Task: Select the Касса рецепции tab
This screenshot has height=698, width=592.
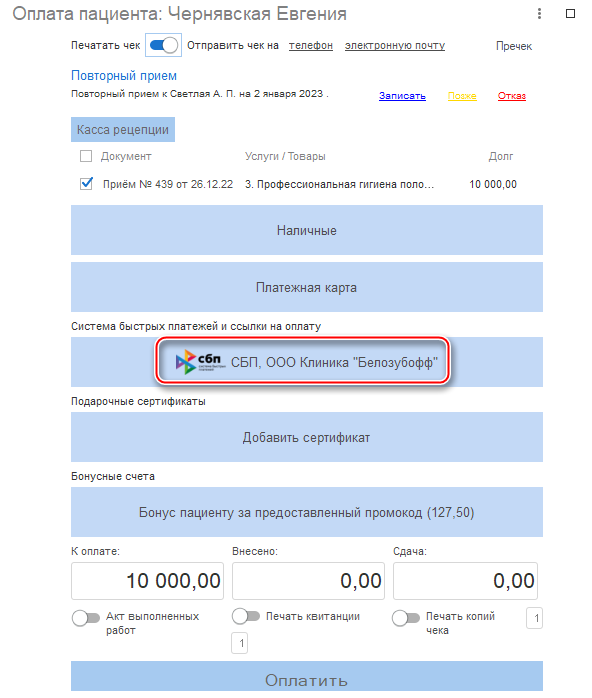Action: (123, 130)
